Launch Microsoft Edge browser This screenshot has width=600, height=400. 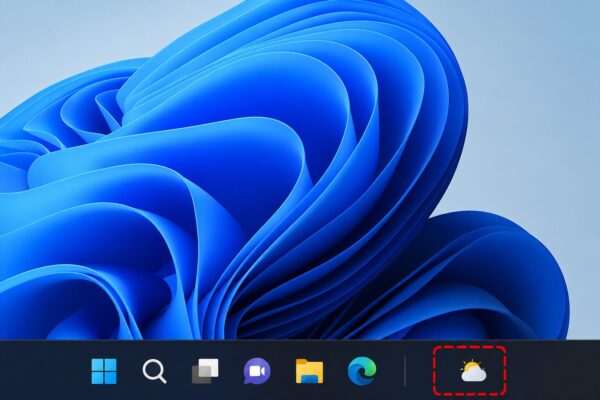362,370
